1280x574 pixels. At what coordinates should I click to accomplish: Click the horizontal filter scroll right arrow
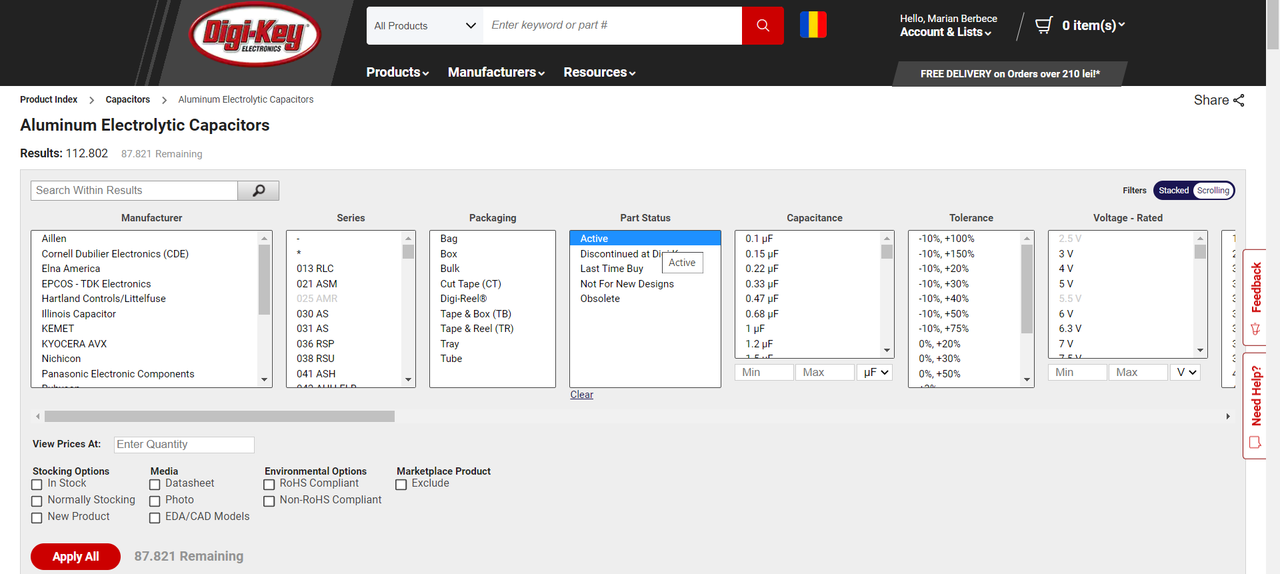tap(1228, 416)
